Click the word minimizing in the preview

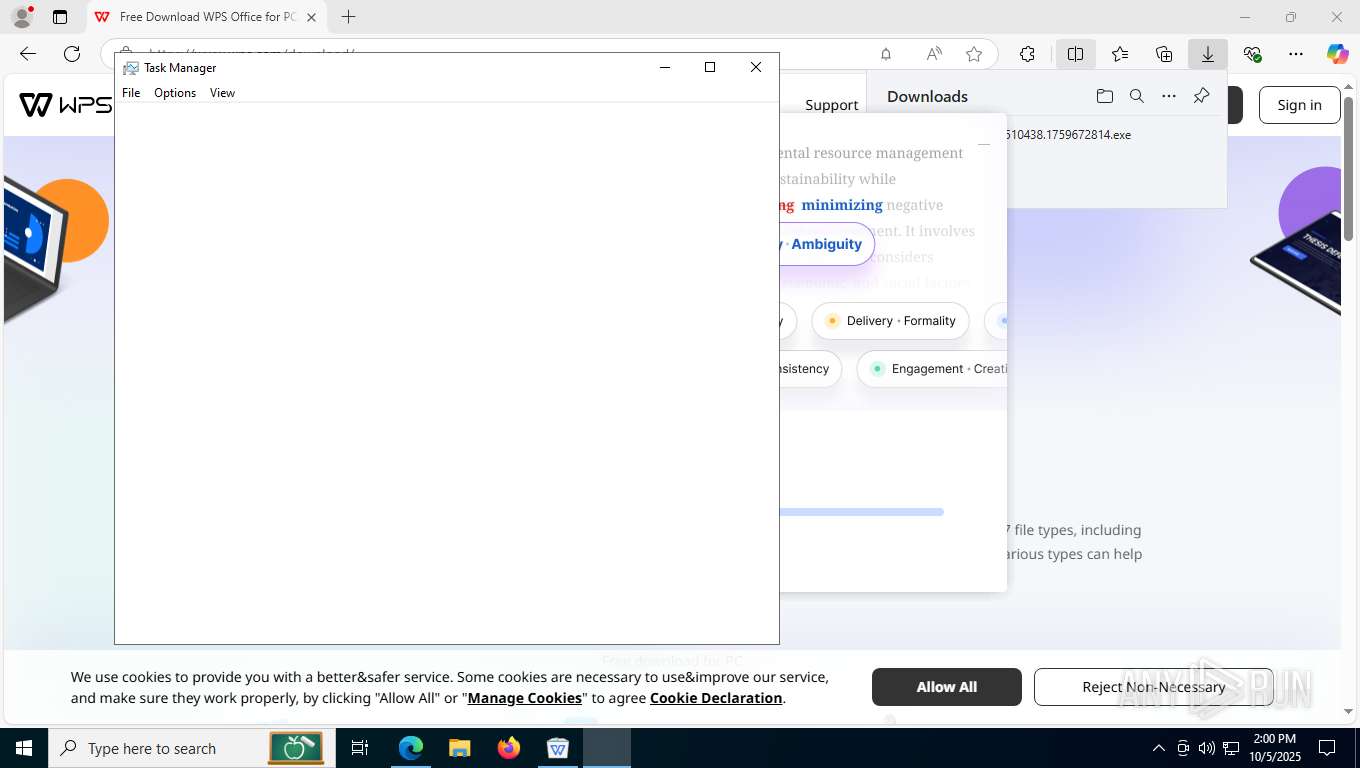click(842, 205)
